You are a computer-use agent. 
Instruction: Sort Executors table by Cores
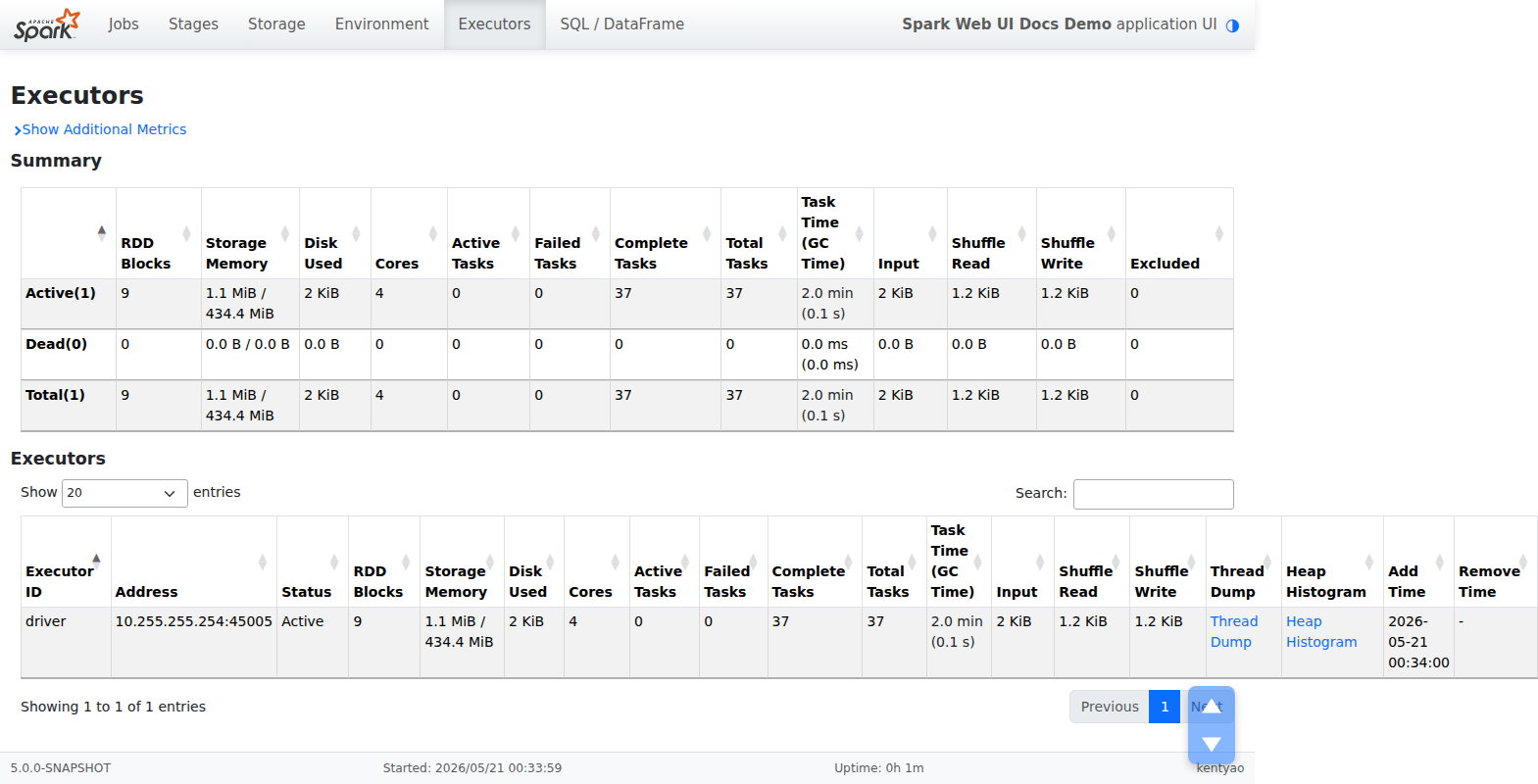[597, 562]
